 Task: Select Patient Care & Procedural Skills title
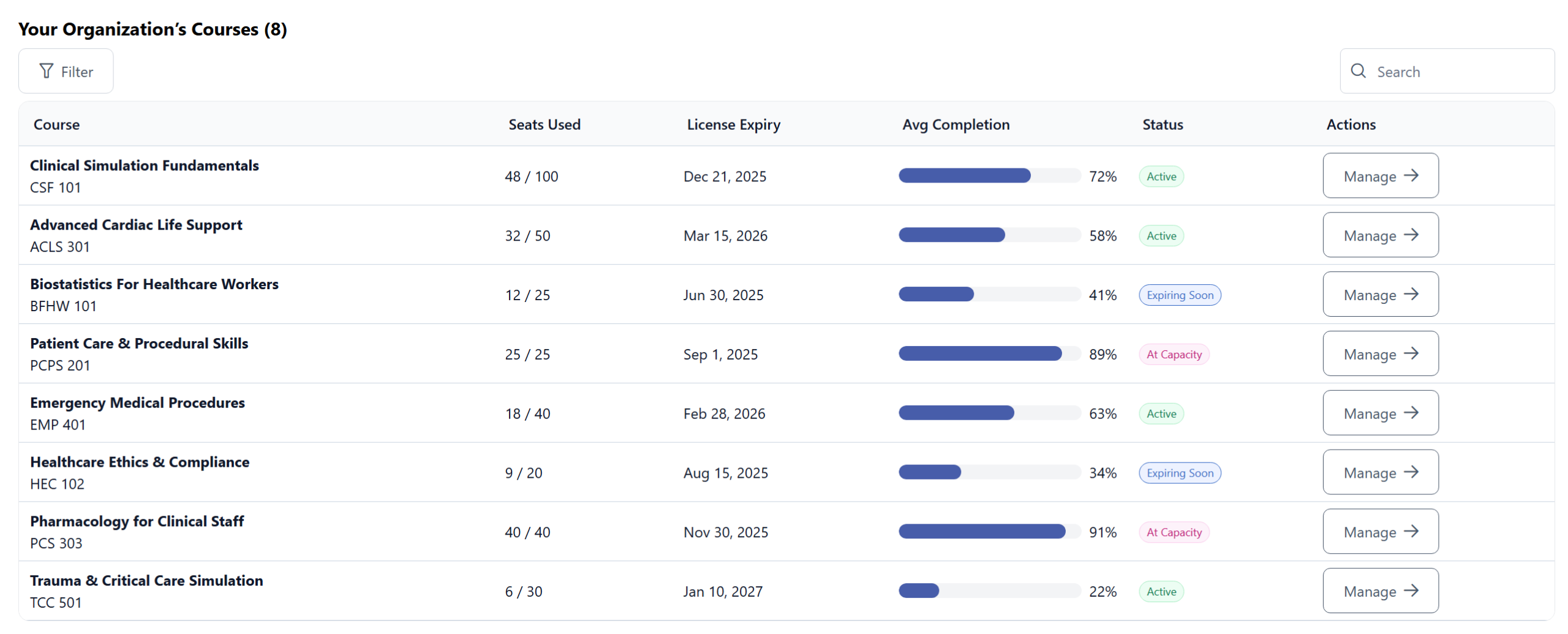click(139, 344)
